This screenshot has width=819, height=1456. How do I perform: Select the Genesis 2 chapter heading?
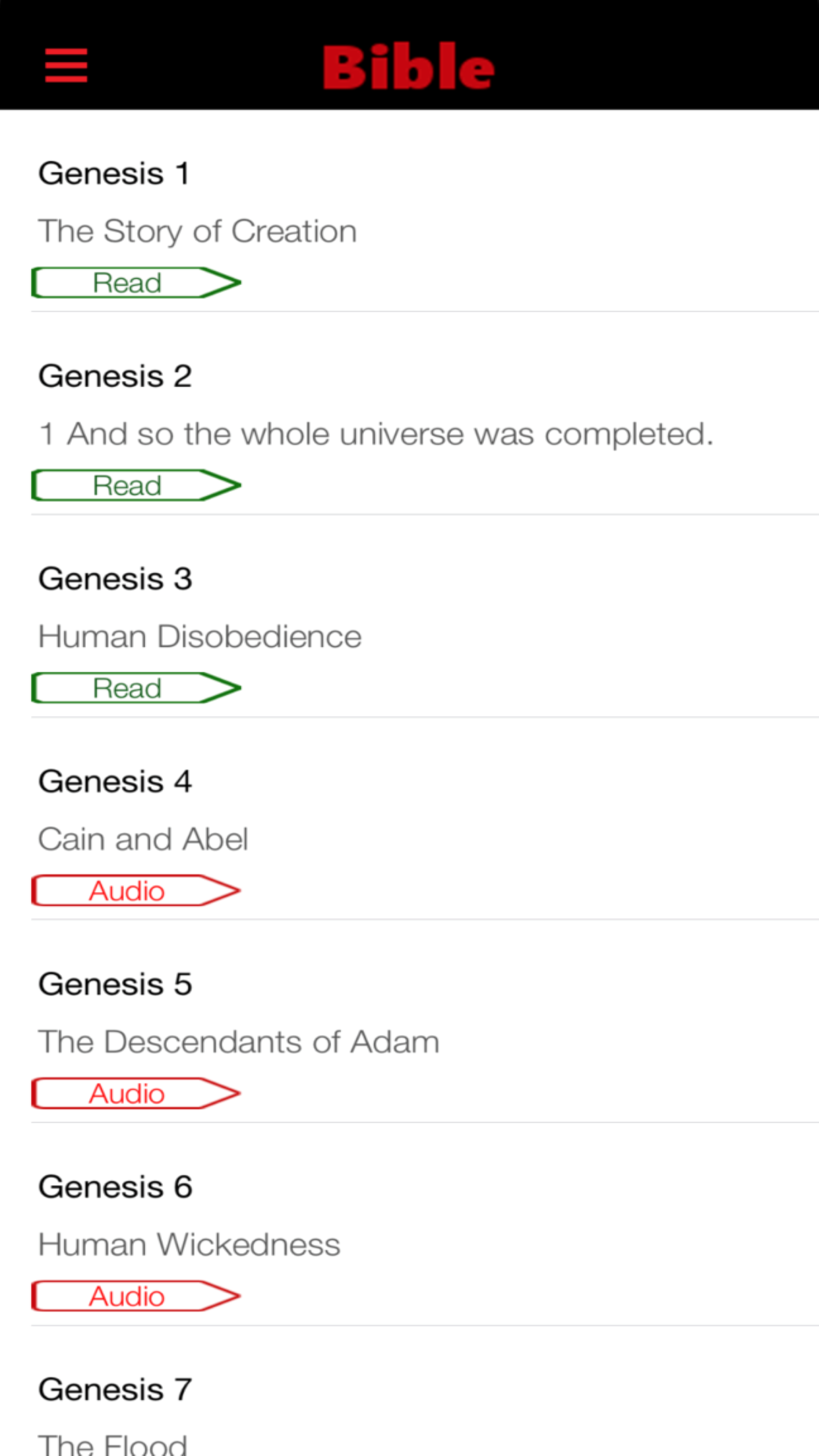[x=115, y=376]
